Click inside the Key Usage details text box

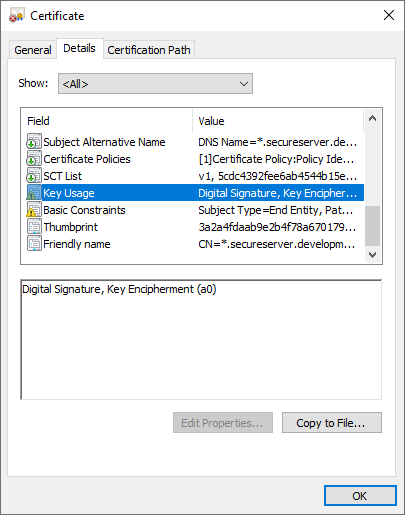coord(201,340)
